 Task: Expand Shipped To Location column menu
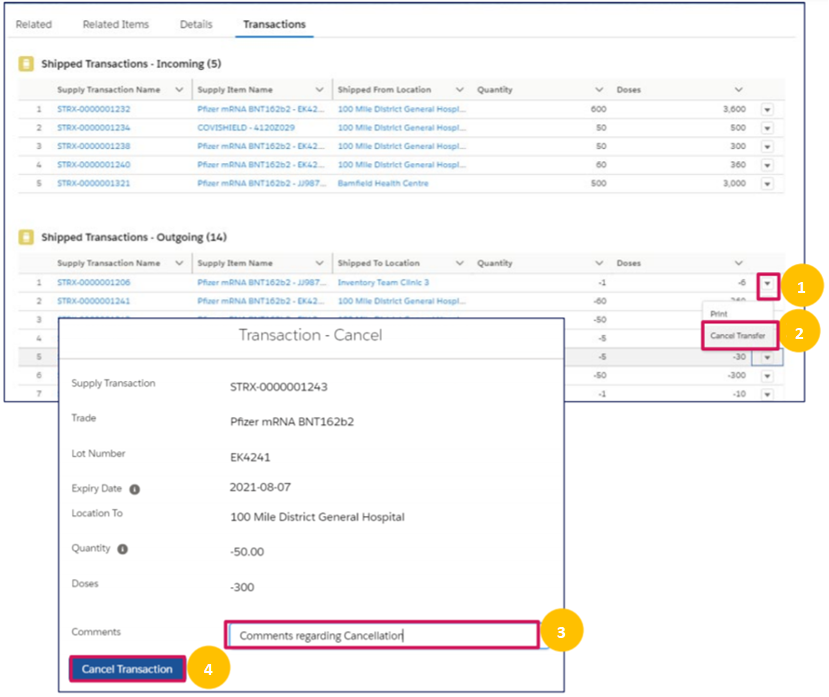point(459,263)
